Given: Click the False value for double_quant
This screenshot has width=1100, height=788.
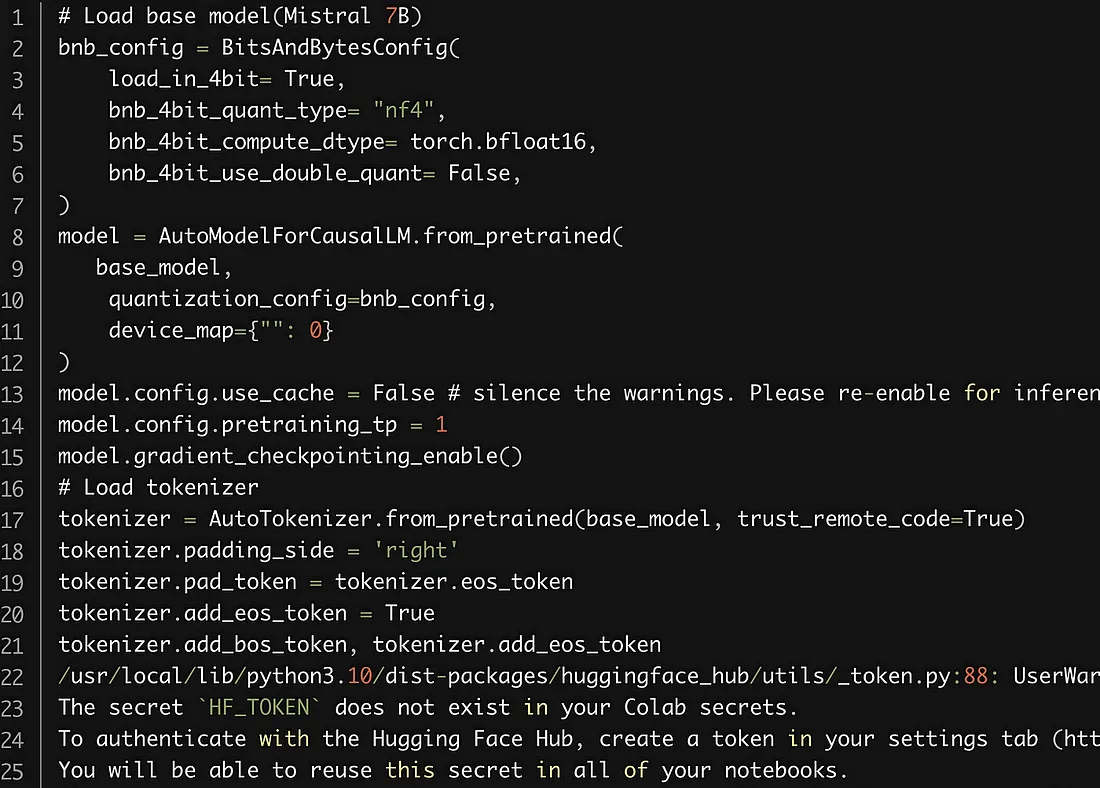Looking at the screenshot, I should tap(479, 173).
